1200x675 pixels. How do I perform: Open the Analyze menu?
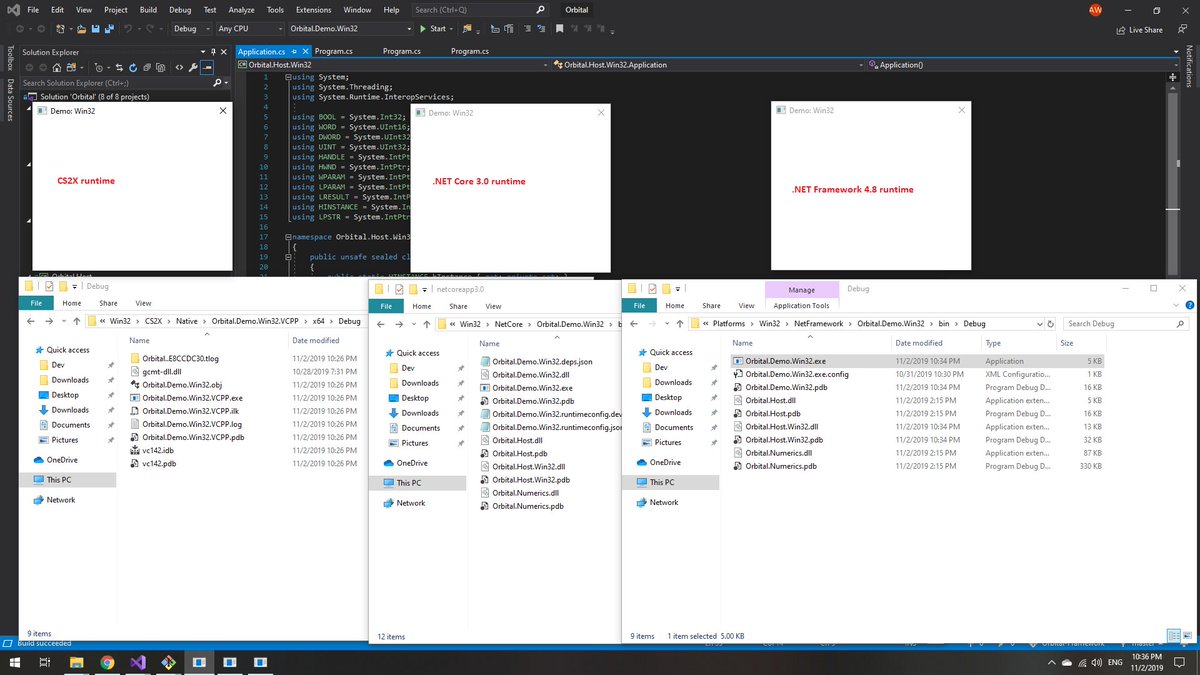[x=241, y=9]
